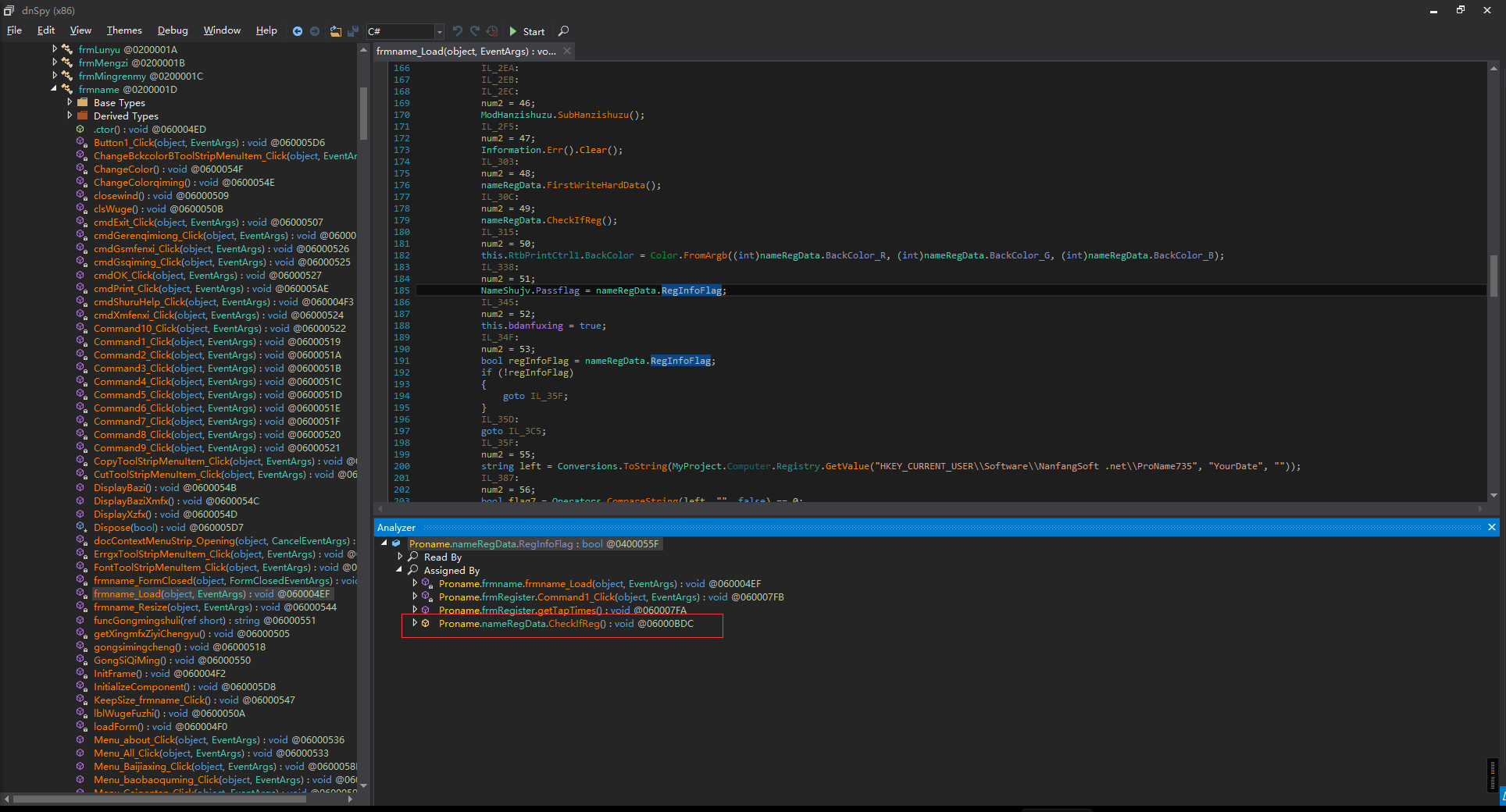Screen dimensions: 1506x812
Task: Click the InitFrame() method icon
Action: pyautogui.click(x=81, y=673)
